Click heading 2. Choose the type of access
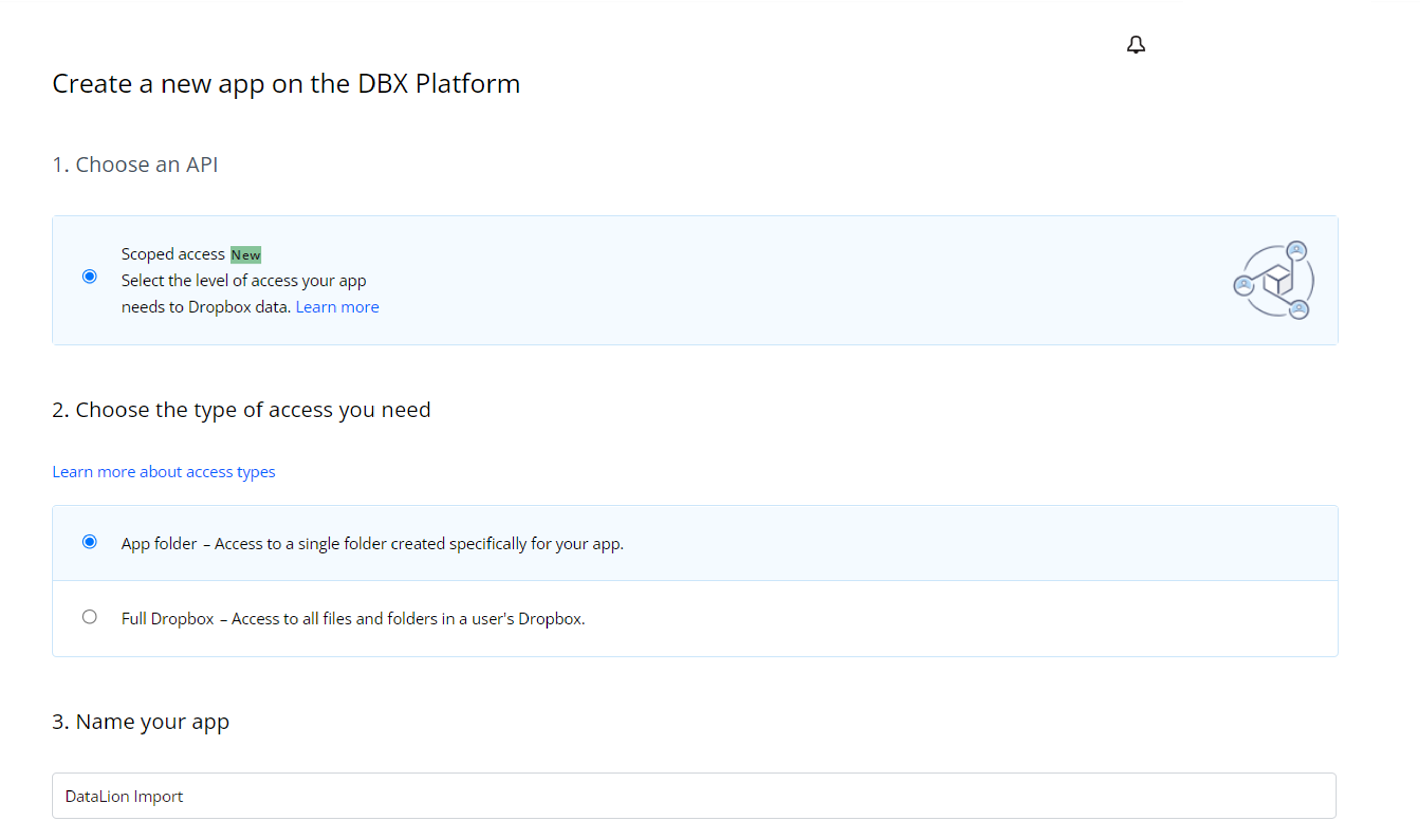The height and width of the screenshot is (840, 1420). 241,410
